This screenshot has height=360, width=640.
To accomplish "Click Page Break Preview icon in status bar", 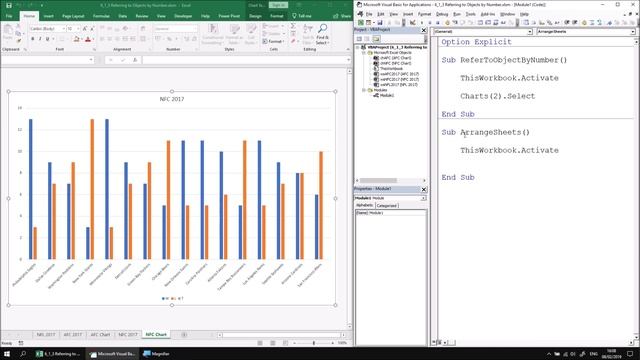I will click(285, 343).
